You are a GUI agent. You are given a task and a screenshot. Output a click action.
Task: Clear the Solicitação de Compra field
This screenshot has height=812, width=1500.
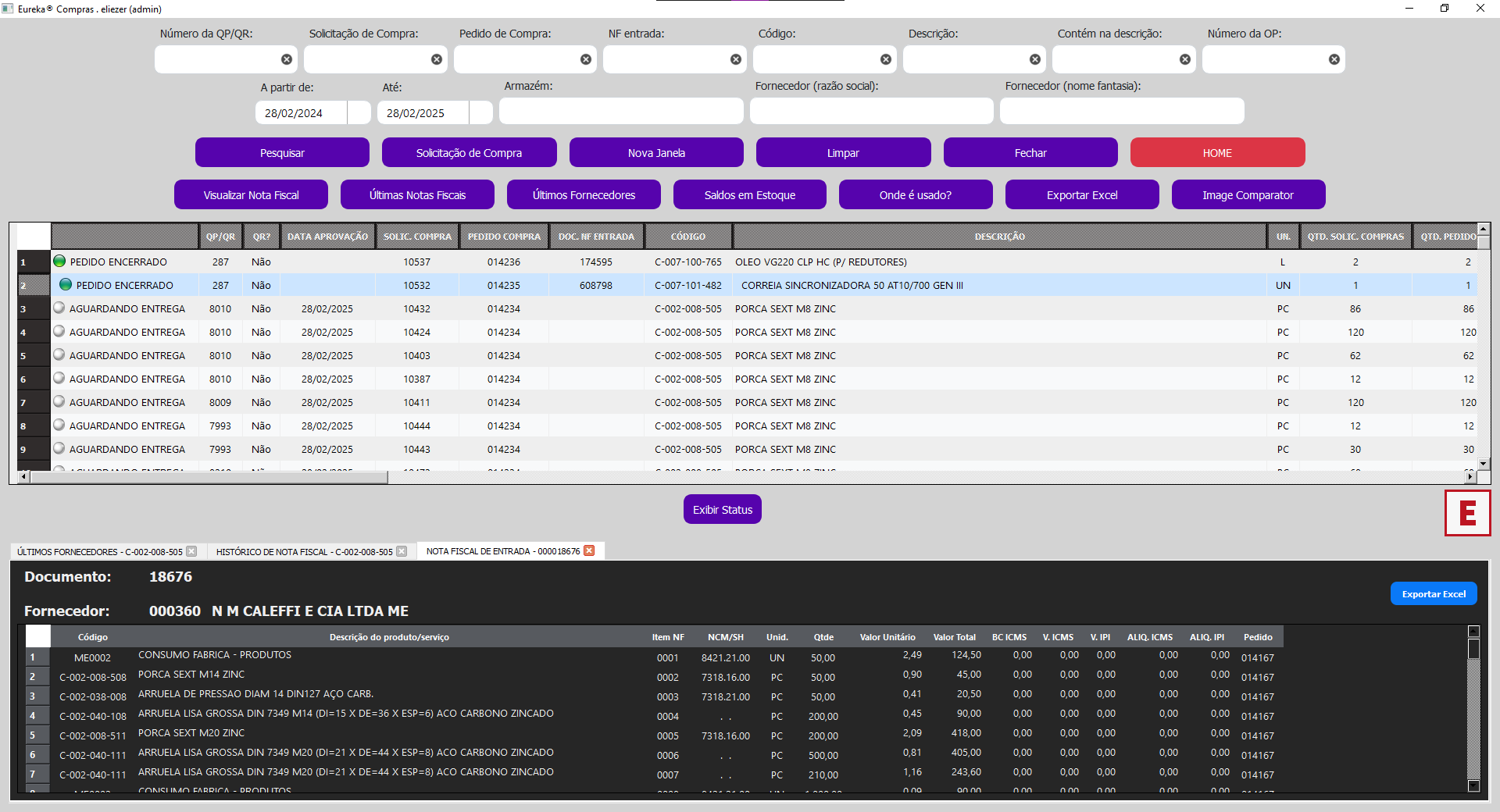(437, 59)
